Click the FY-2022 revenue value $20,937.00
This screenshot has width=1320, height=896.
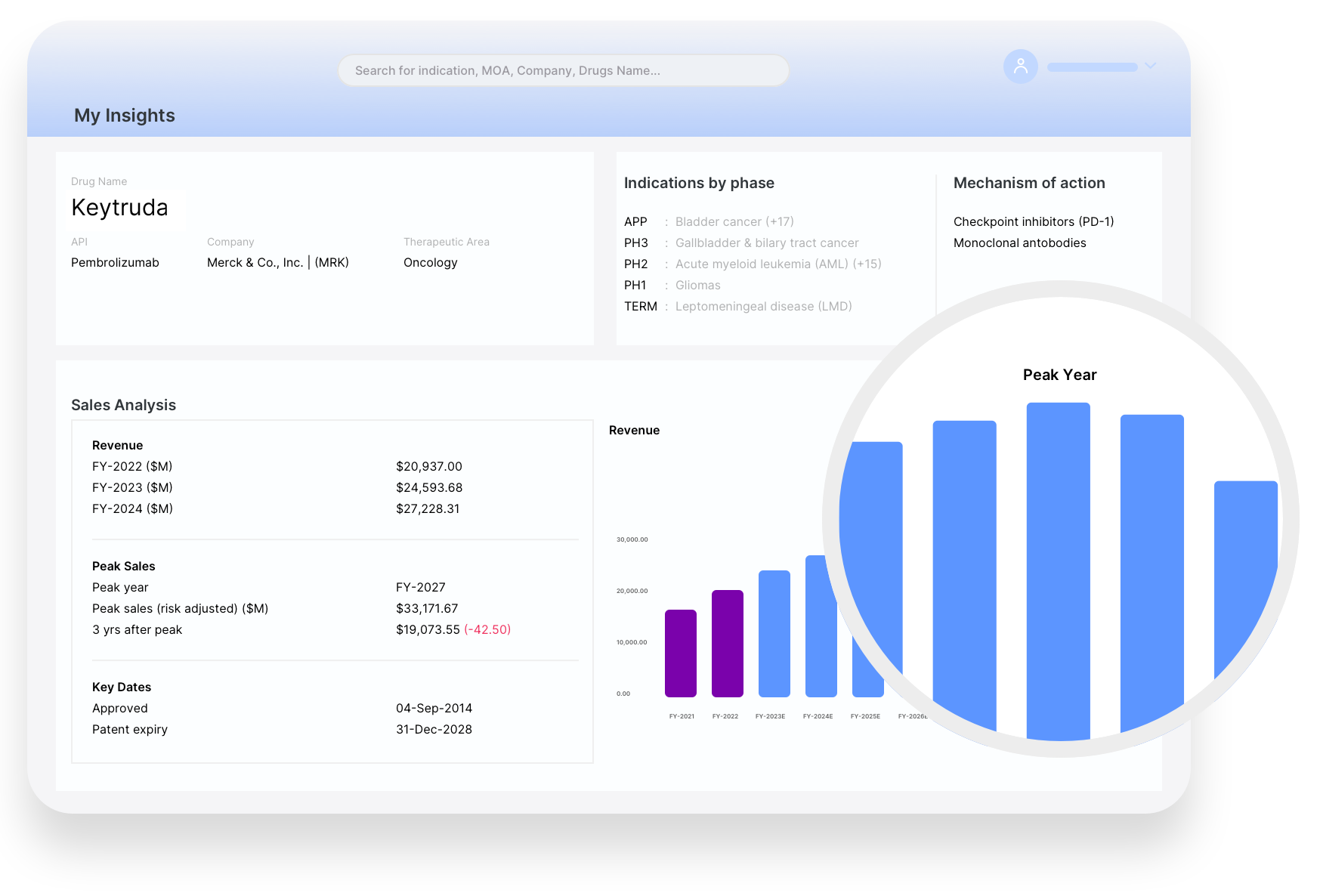pos(429,467)
